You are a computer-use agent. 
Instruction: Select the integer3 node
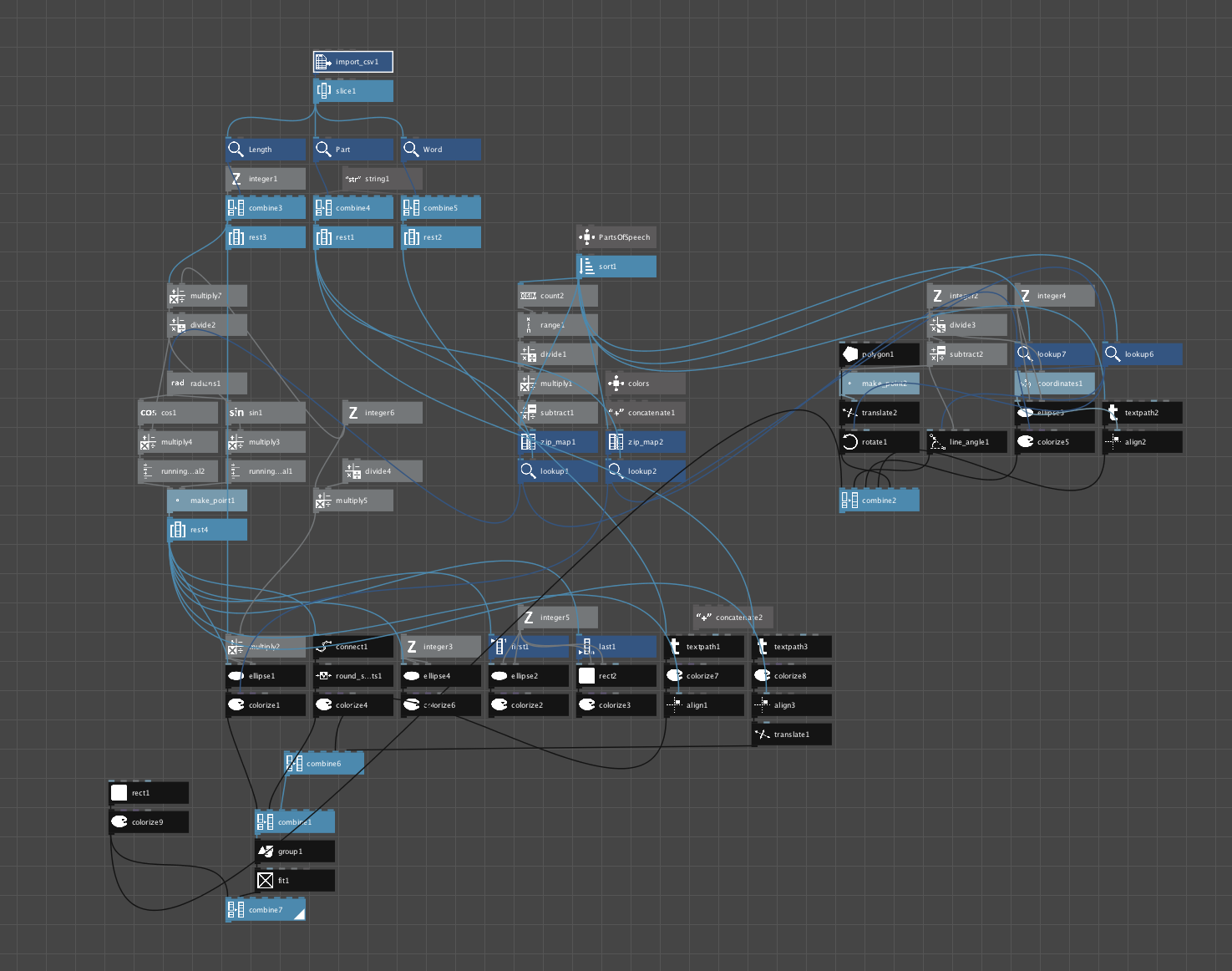click(441, 647)
